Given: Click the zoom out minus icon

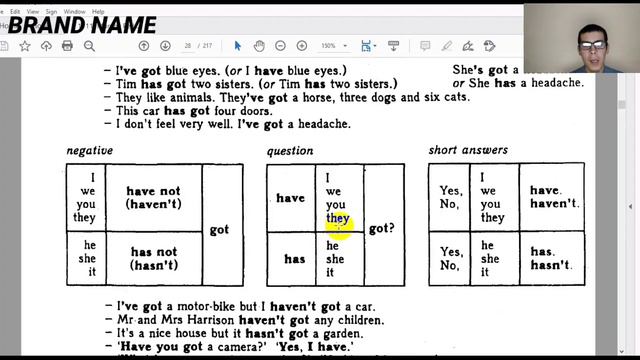Looking at the screenshot, I should tap(280, 46).
